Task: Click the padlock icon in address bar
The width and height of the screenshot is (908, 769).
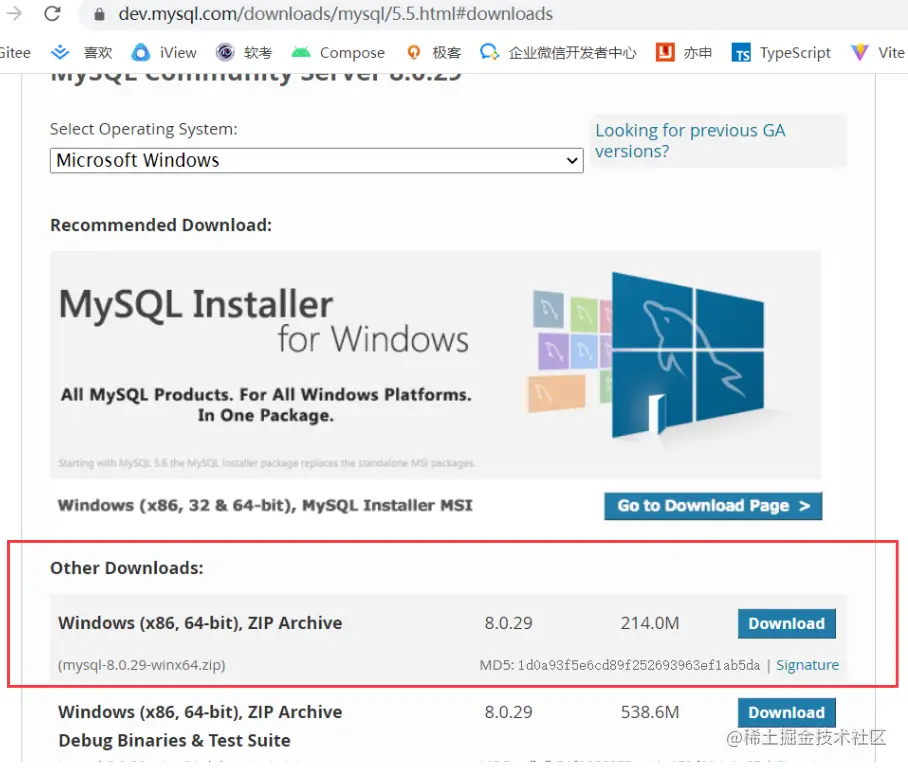Action: point(100,14)
